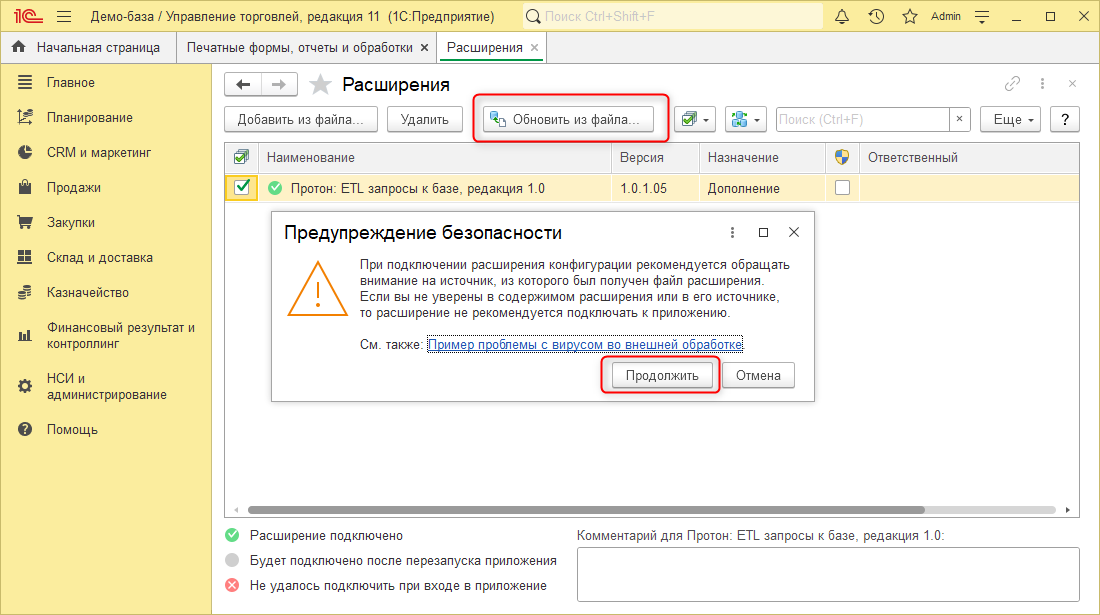Click Продолжить in the warning dialog
The height and width of the screenshot is (615, 1100).
coord(662,375)
